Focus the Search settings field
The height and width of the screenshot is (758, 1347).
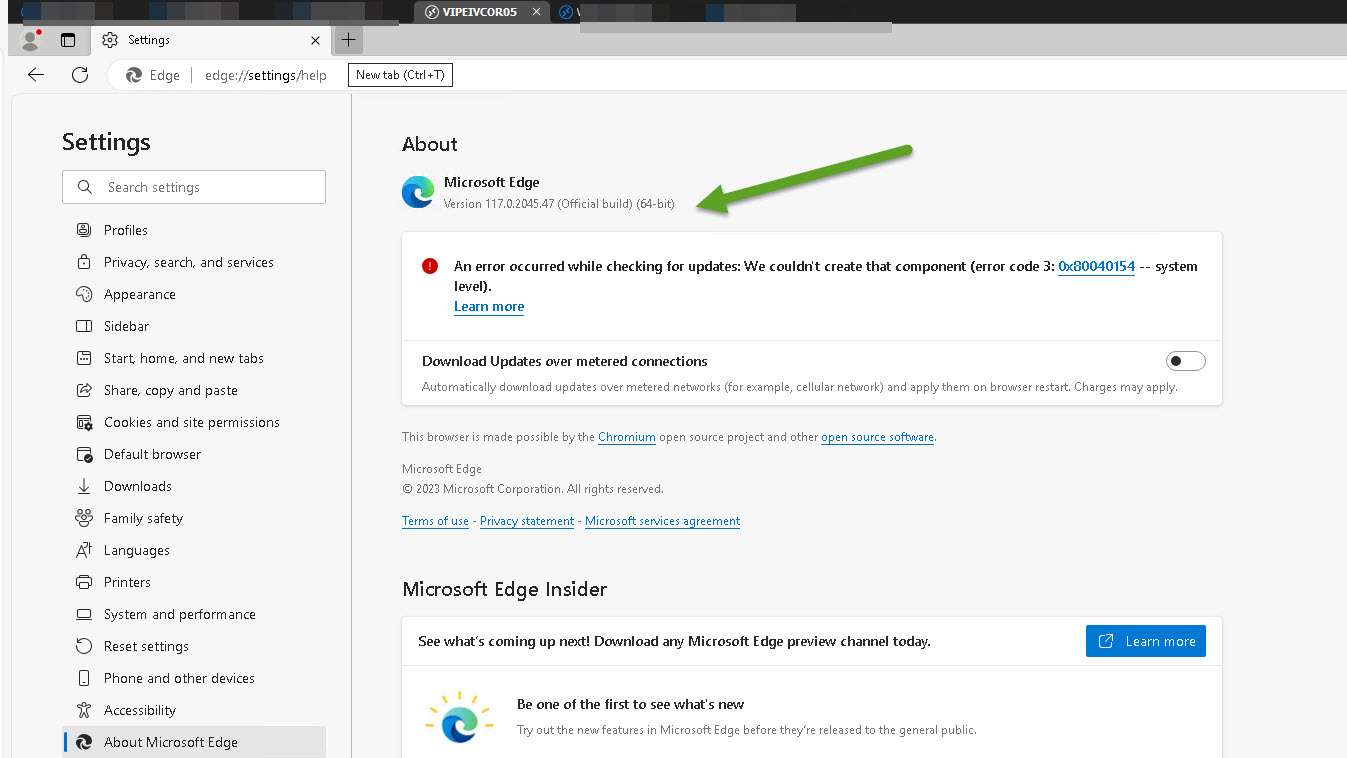pyautogui.click(x=194, y=187)
